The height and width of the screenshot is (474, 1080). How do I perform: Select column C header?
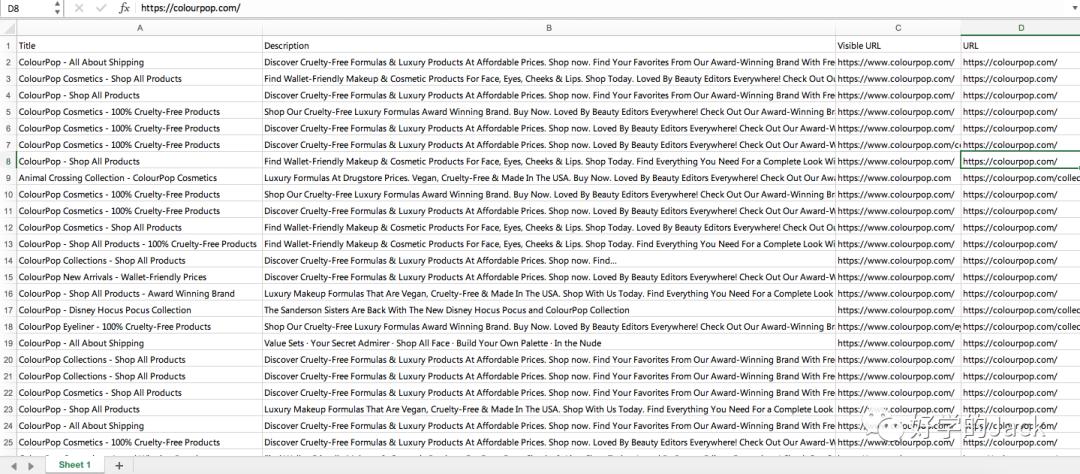coord(898,28)
